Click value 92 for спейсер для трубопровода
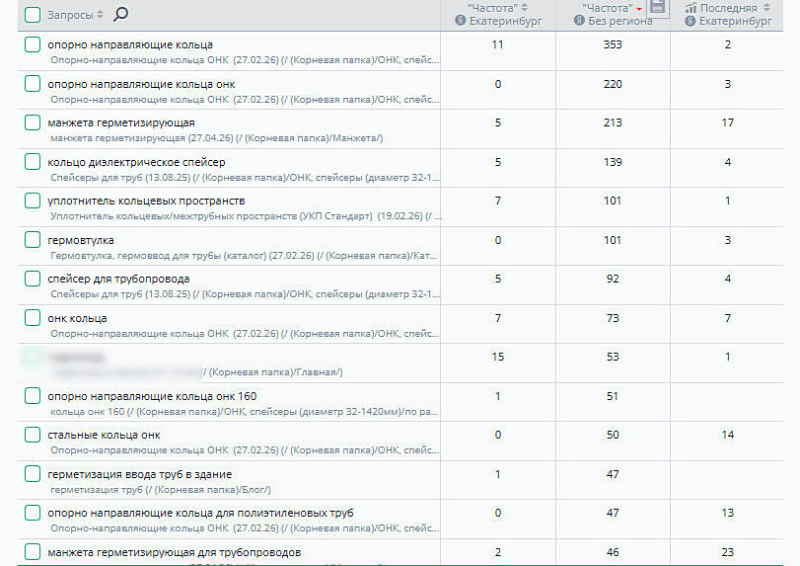The image size is (800, 566). (x=613, y=279)
